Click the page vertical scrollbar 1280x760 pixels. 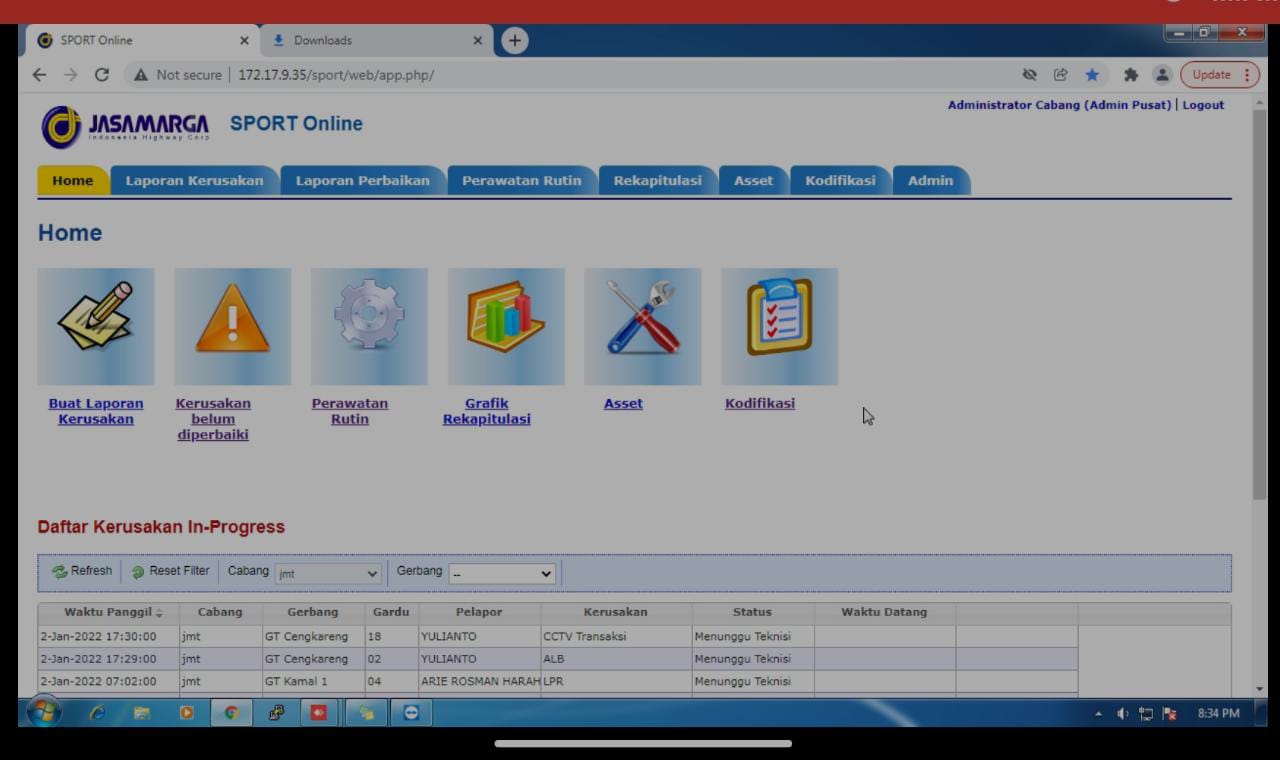click(x=1259, y=300)
